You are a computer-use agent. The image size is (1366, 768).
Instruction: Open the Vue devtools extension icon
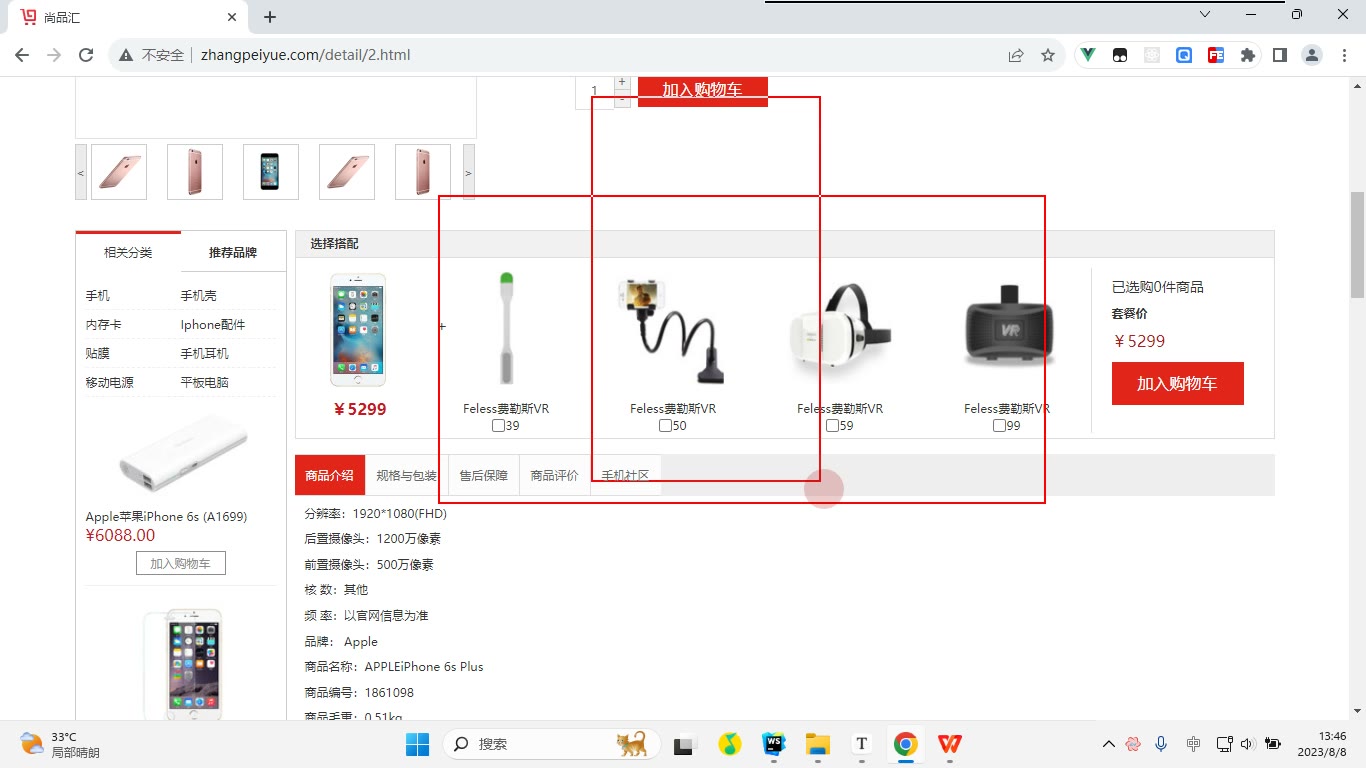(x=1088, y=55)
